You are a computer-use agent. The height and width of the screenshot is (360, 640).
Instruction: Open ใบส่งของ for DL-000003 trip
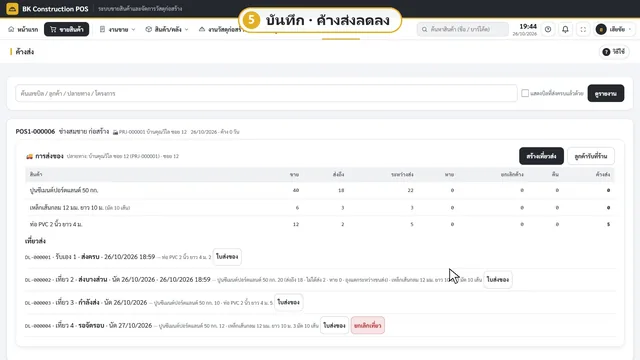[x=289, y=302]
